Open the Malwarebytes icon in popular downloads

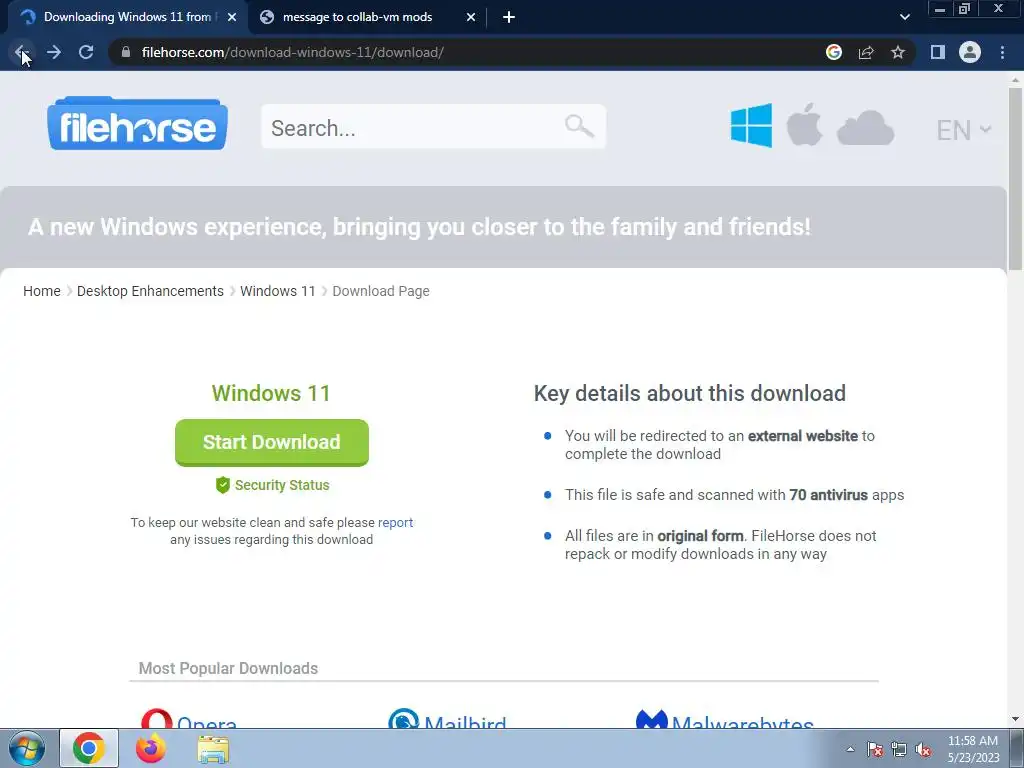coord(652,719)
